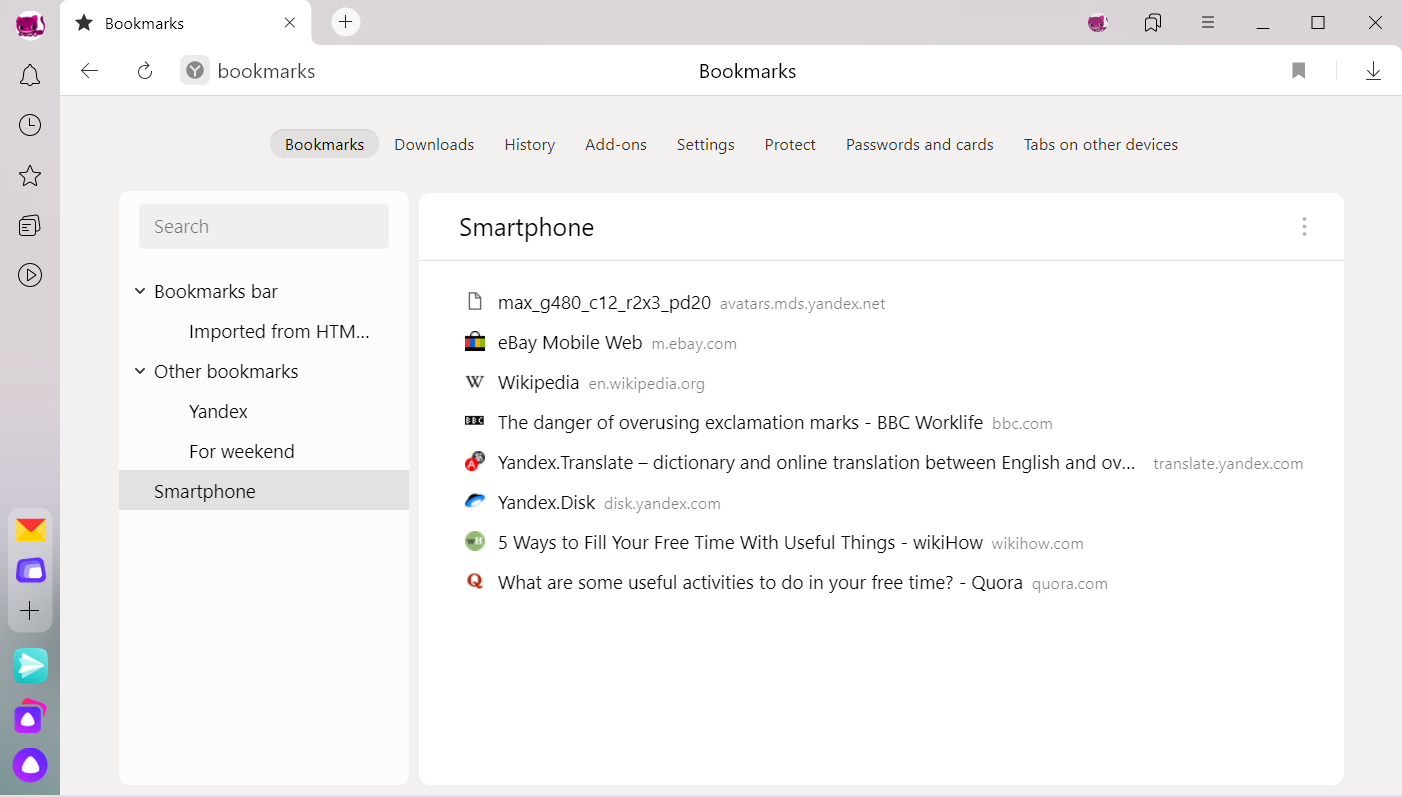Add a new sidebar app with plus icon

coord(30,611)
